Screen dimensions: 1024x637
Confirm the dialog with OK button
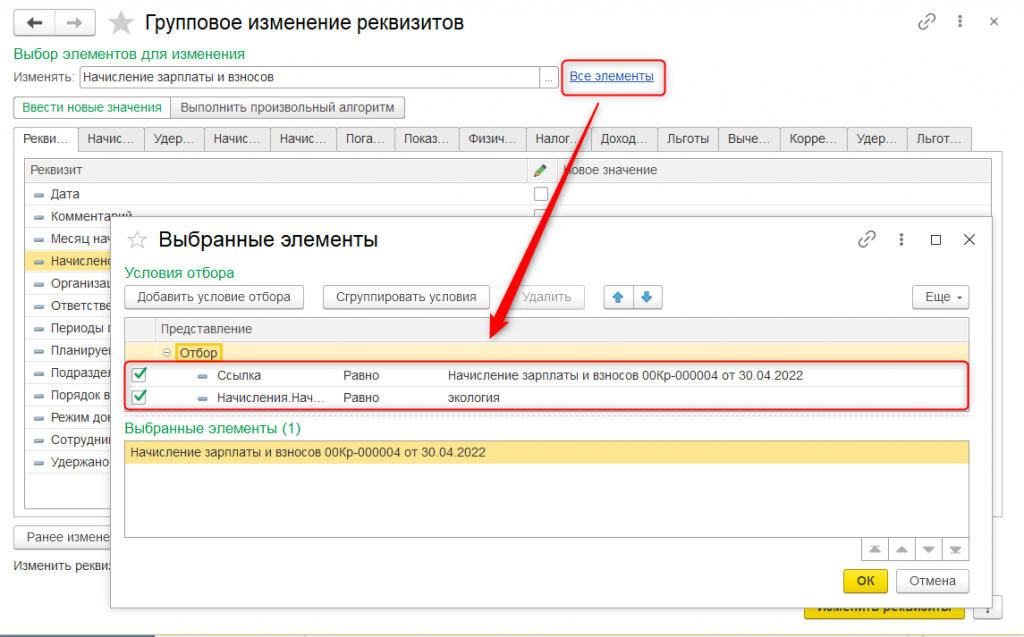coord(865,581)
